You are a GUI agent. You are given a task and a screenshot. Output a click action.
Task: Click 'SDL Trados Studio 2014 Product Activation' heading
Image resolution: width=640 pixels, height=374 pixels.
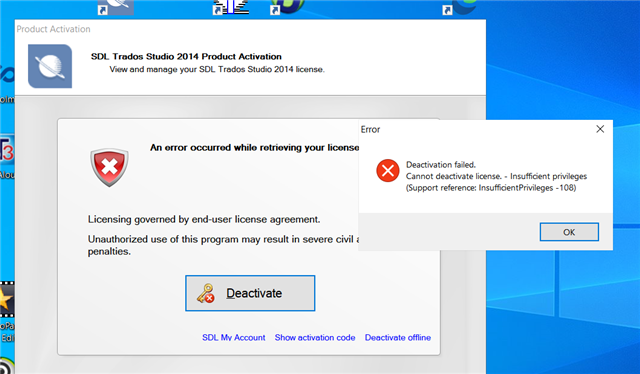pyautogui.click(x=186, y=56)
